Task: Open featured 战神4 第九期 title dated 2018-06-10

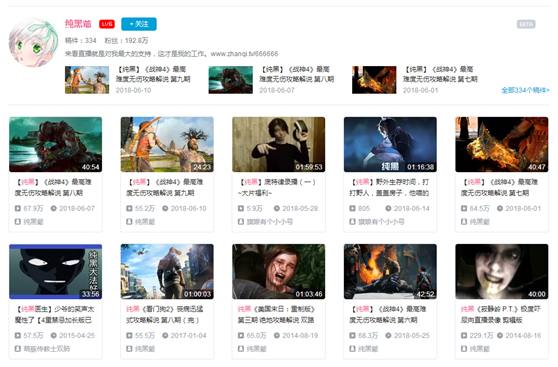Action: point(153,74)
